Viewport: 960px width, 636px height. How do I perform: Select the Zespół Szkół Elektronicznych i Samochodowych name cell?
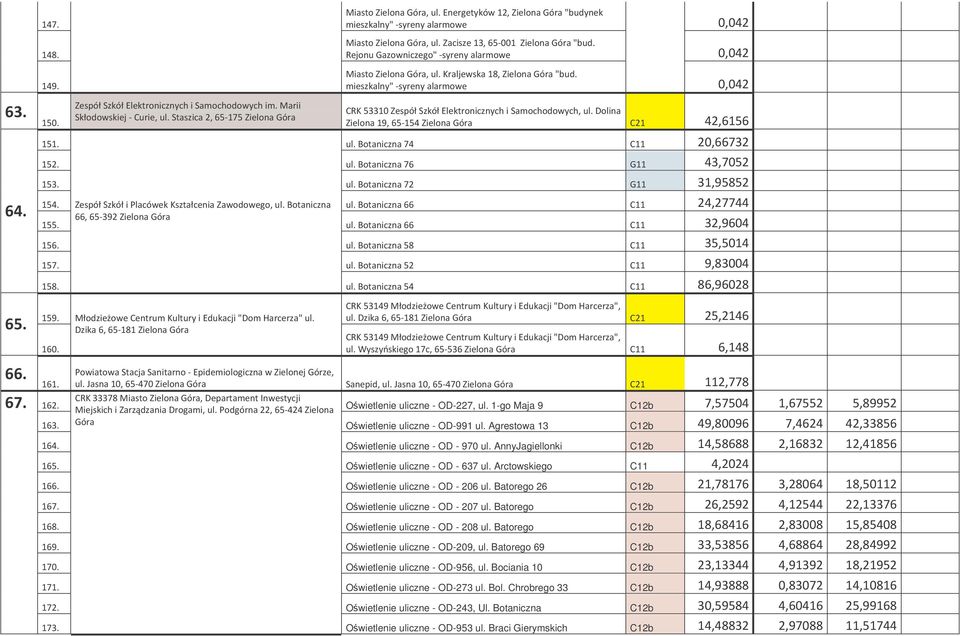206,111
